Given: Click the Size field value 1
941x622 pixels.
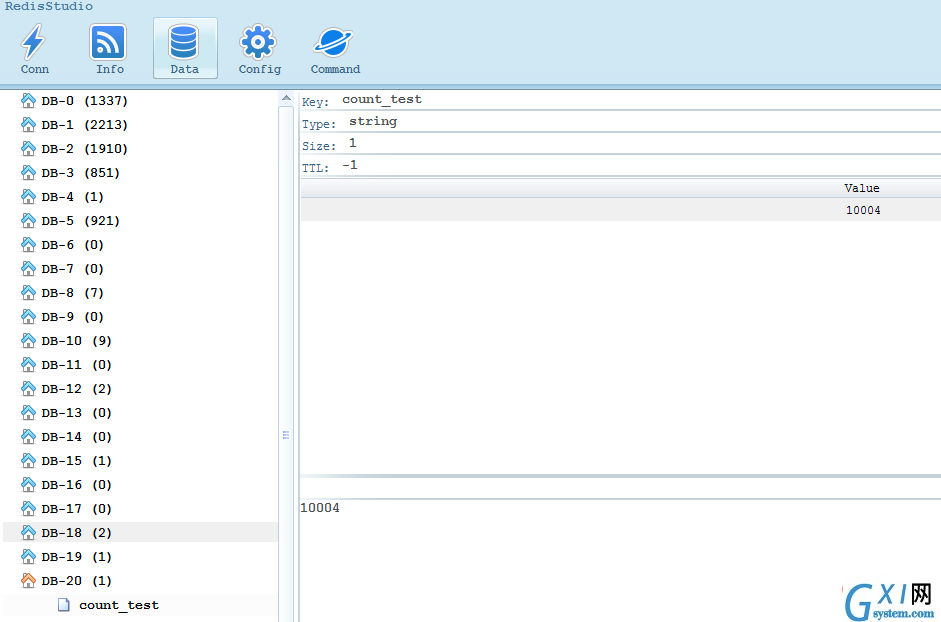Looking at the screenshot, I should [x=353, y=143].
